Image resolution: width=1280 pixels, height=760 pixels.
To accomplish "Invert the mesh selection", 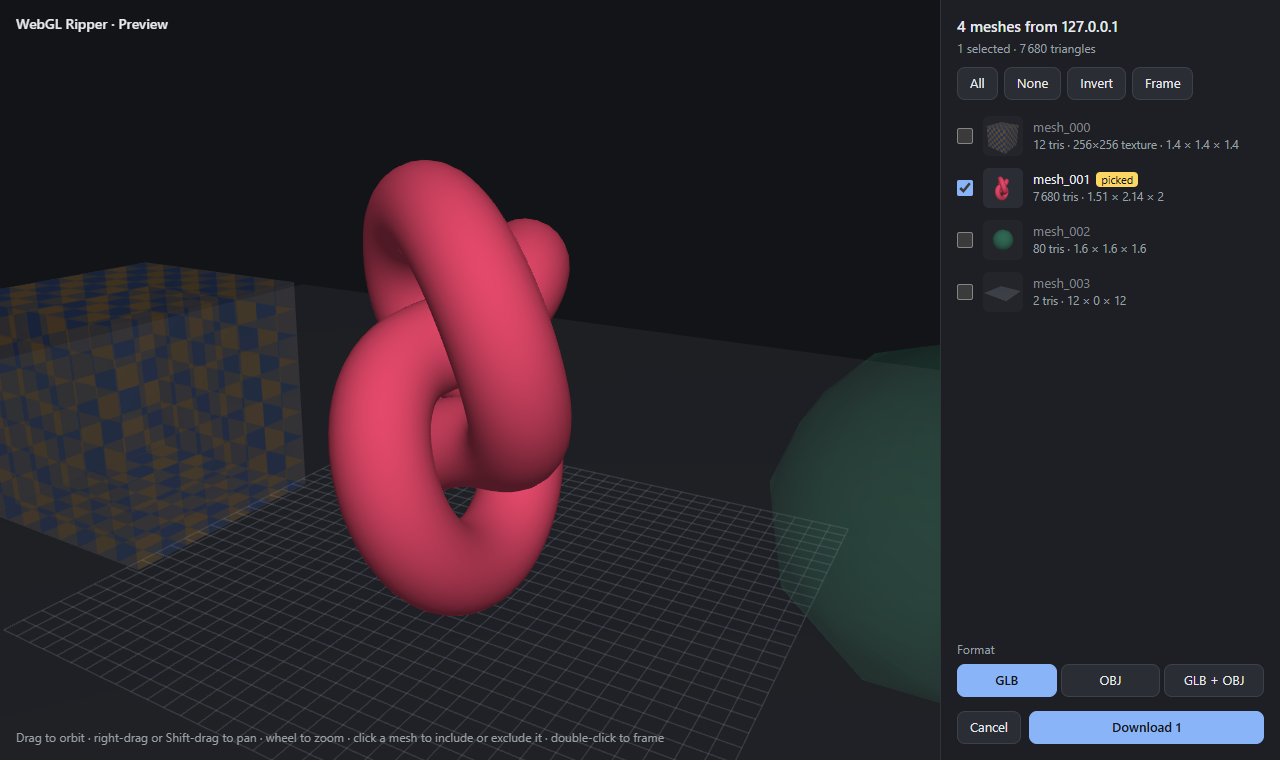I will click(1096, 83).
